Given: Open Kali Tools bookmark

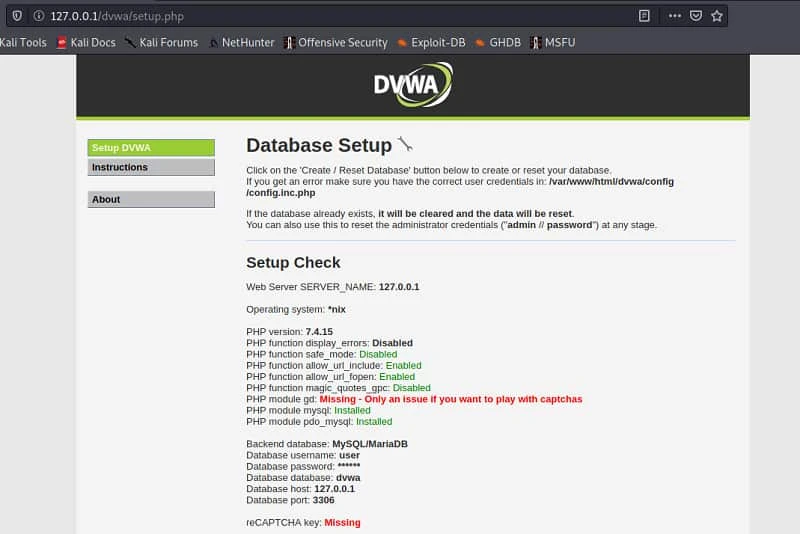Looking at the screenshot, I should (23, 43).
